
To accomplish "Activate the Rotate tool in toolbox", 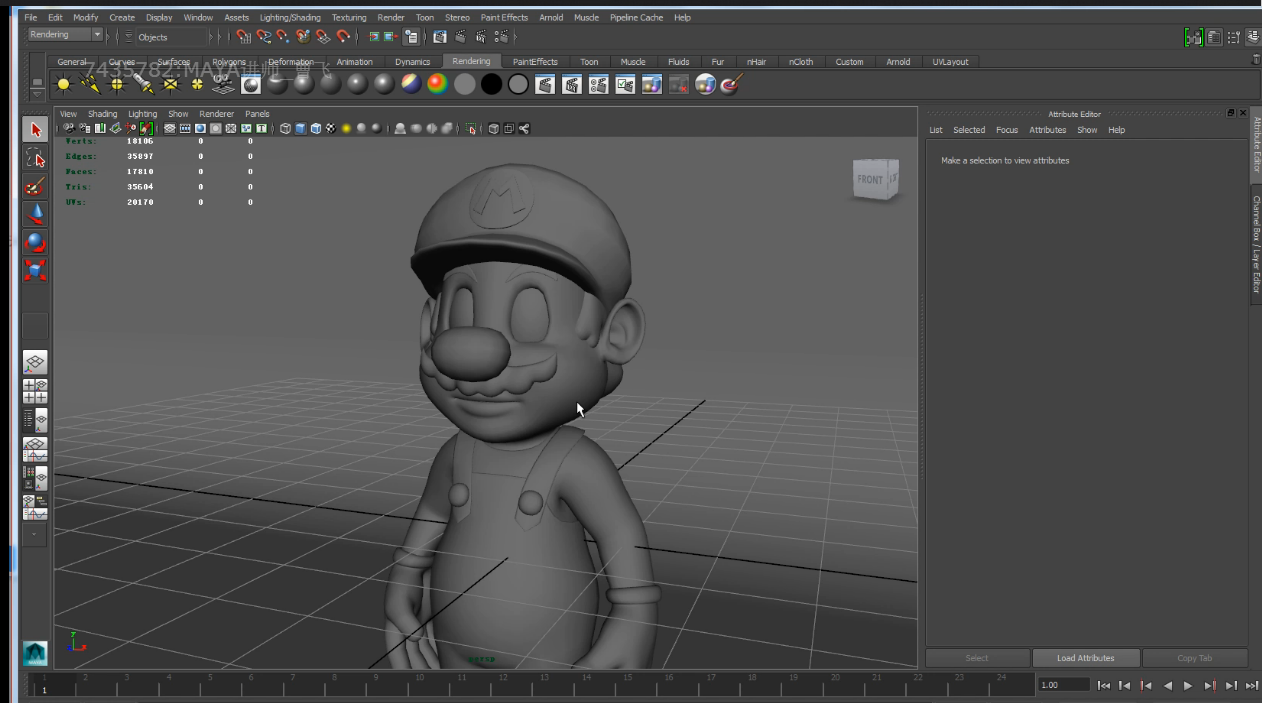I will pyautogui.click(x=35, y=242).
